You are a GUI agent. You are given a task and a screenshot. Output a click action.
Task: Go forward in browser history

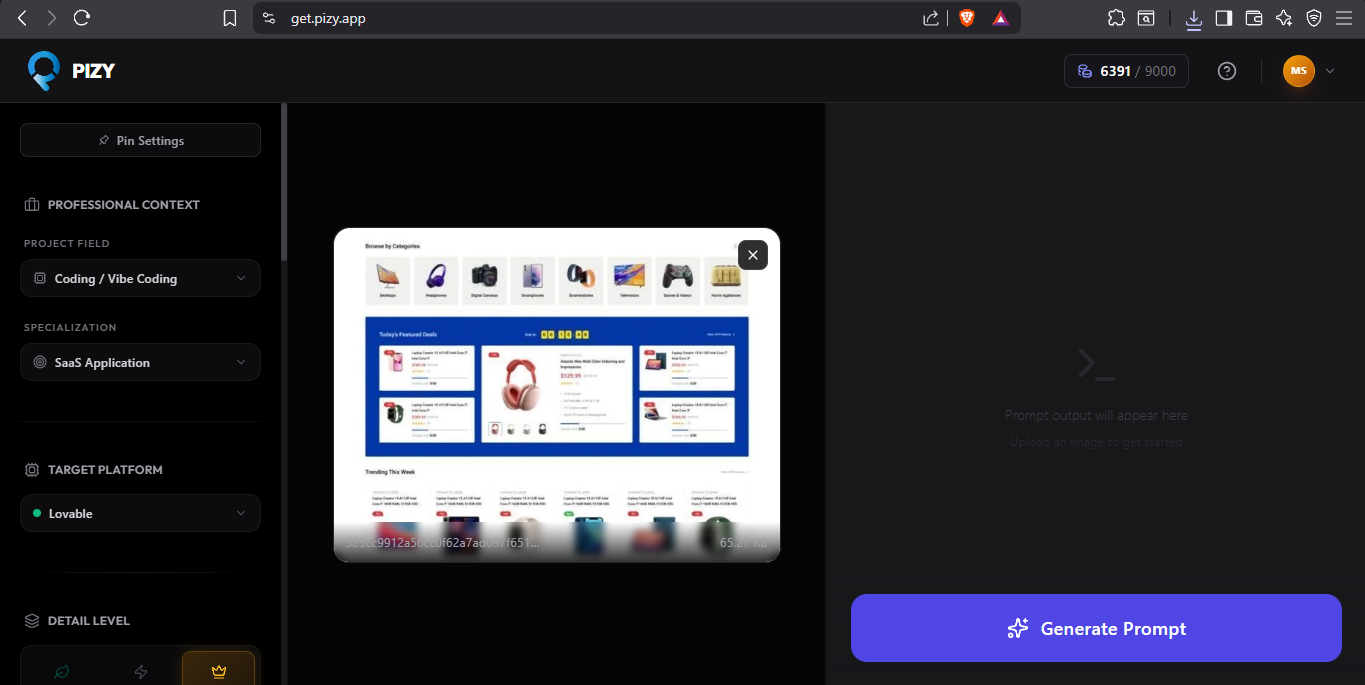pos(52,18)
